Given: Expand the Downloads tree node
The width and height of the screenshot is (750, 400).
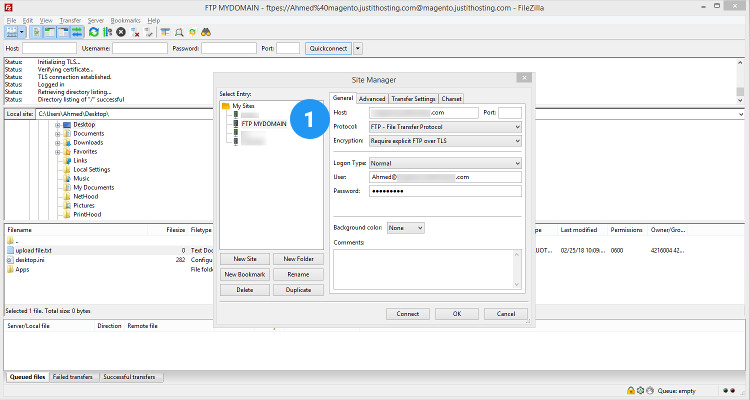Looking at the screenshot, I should point(57,143).
